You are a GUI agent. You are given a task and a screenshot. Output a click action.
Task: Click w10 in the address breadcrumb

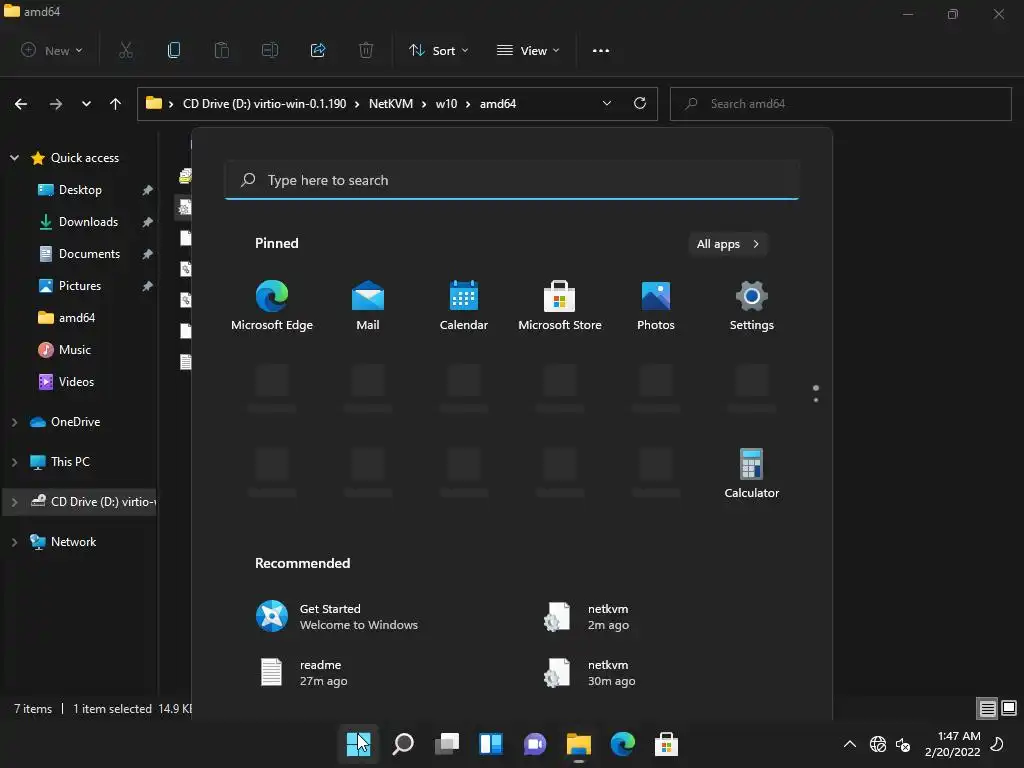(447, 104)
